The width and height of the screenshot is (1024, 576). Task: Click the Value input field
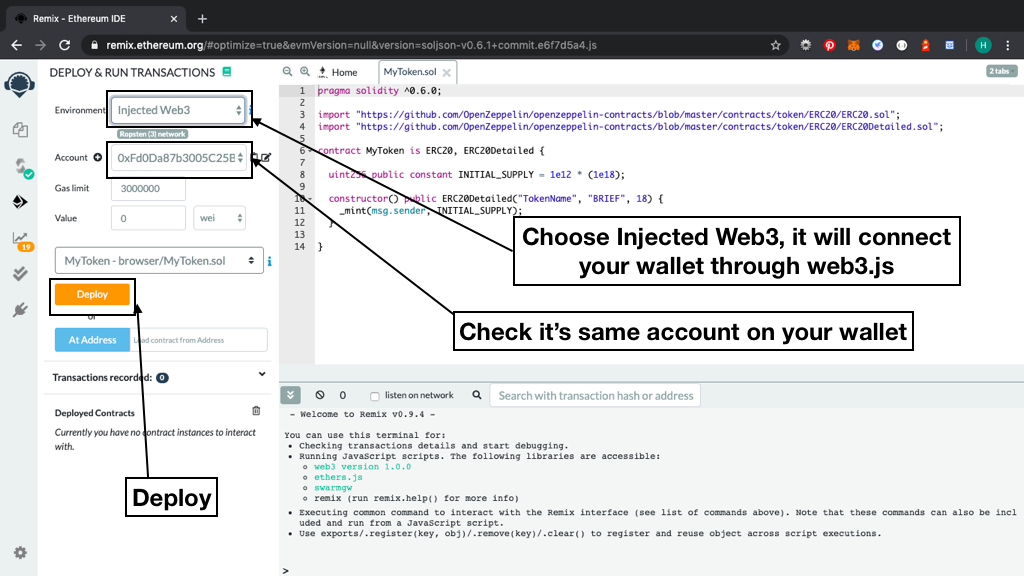[148, 218]
